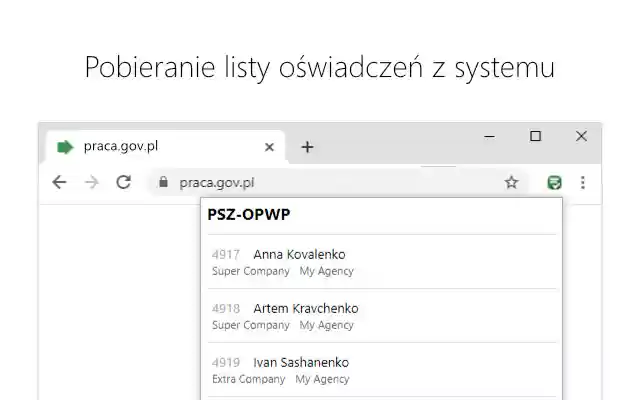Maximize the browser window
This screenshot has width=640, height=400.
point(536,136)
